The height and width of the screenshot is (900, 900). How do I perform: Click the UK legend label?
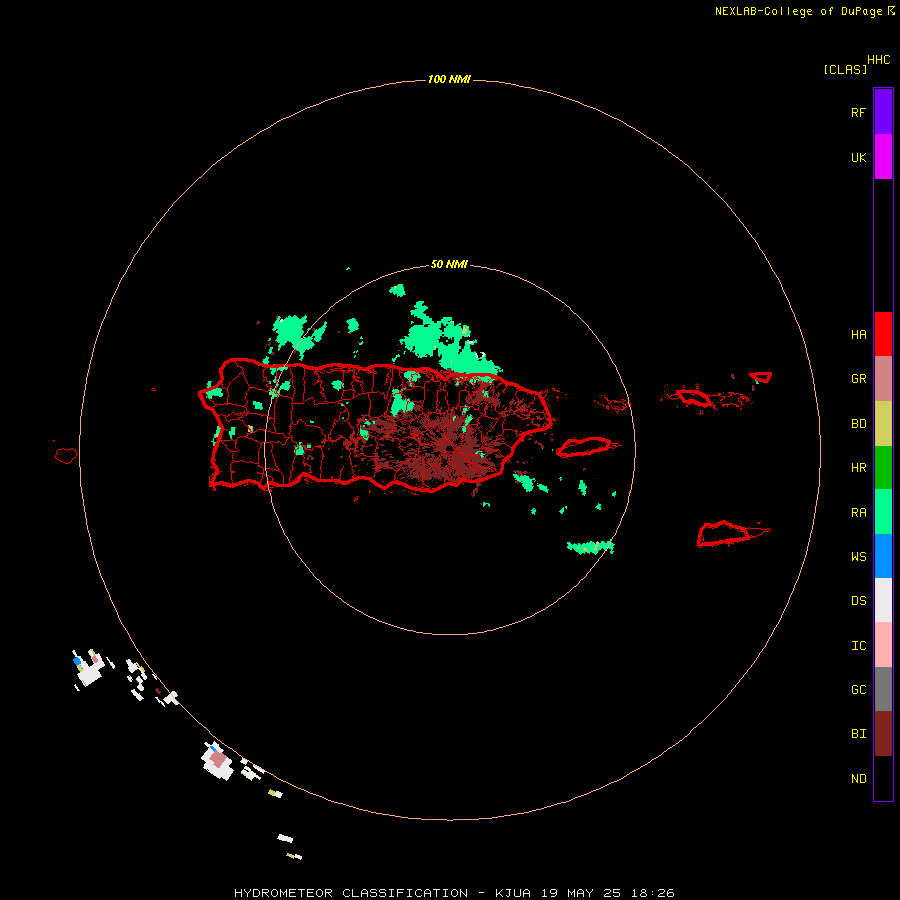(x=858, y=157)
